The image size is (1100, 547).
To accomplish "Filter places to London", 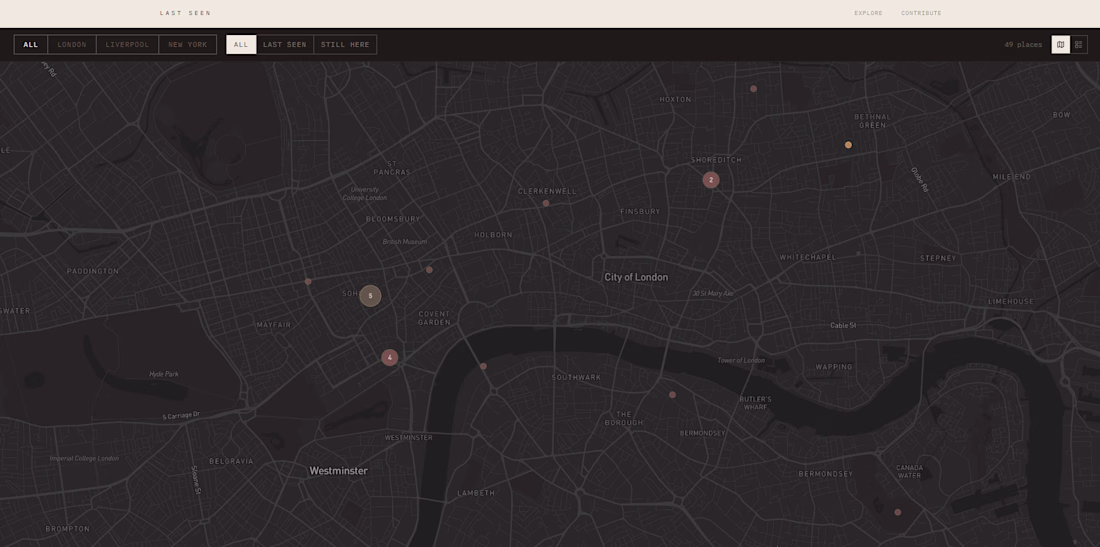I will click(x=72, y=45).
